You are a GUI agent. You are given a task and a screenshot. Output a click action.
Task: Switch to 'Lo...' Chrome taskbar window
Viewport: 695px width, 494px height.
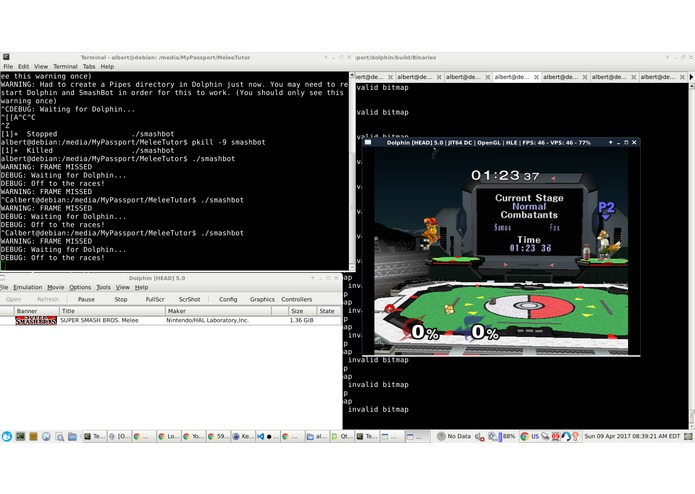point(168,436)
